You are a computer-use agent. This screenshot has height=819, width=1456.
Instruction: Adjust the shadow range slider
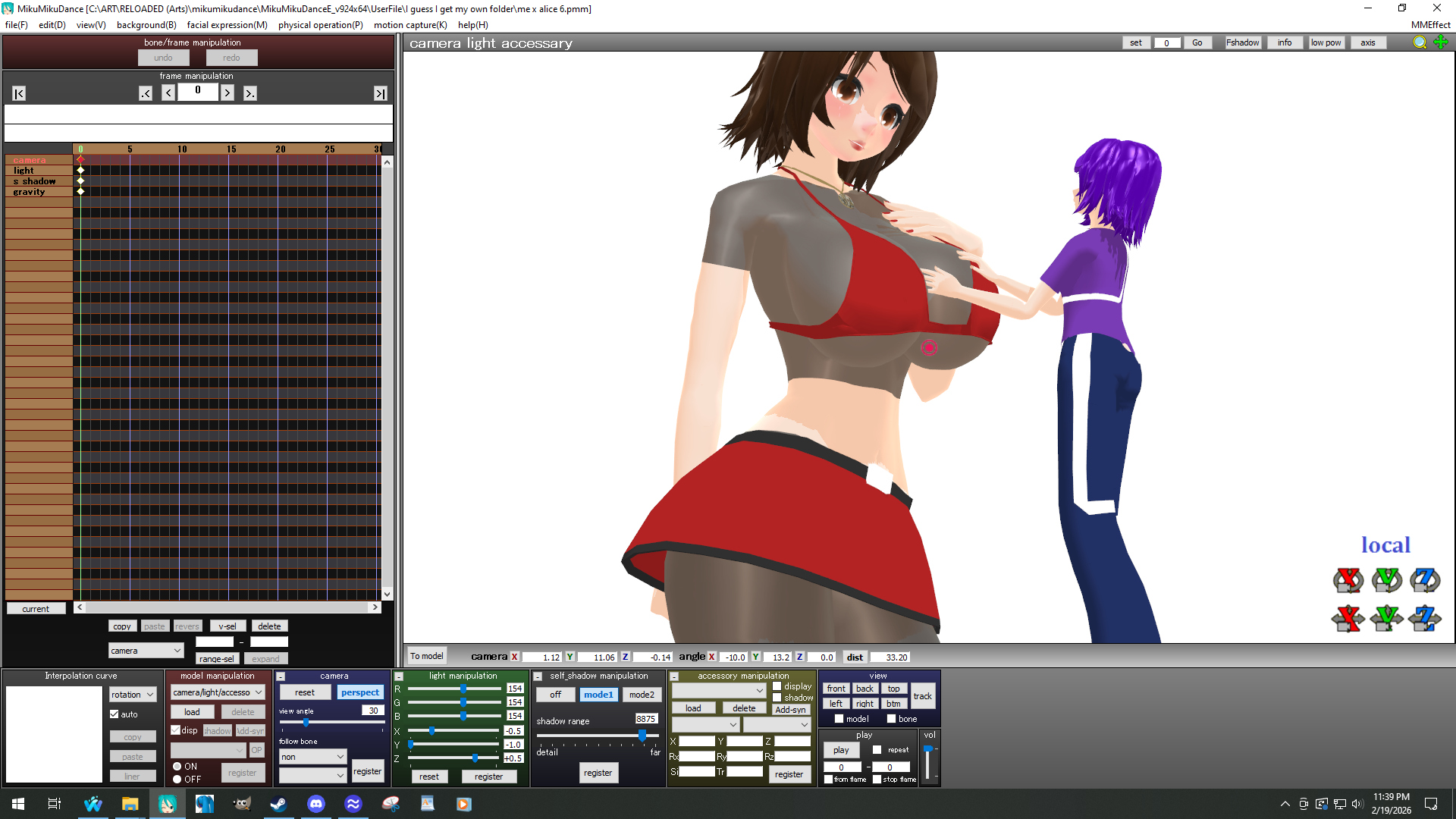tap(642, 736)
